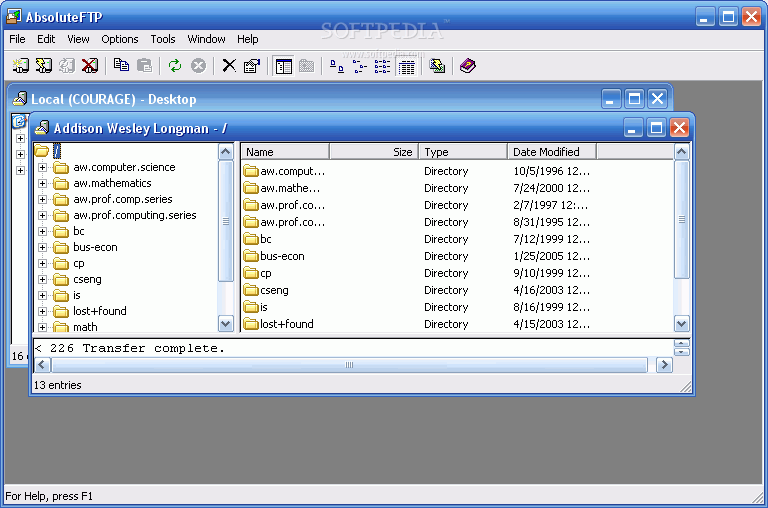Screen dimensions: 768x508
Task: Expand the aw.prof.comp.series tree node
Action: coord(43,199)
